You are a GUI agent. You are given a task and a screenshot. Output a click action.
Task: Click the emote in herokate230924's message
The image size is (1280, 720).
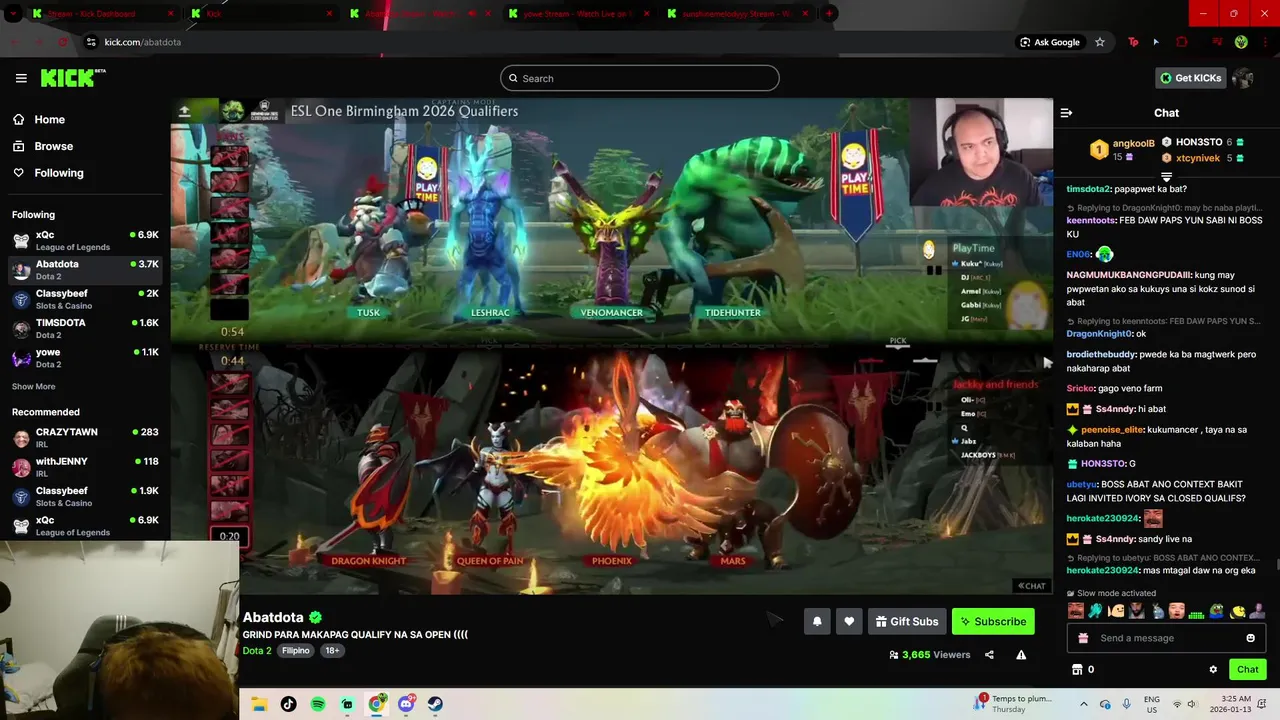(x=1153, y=518)
